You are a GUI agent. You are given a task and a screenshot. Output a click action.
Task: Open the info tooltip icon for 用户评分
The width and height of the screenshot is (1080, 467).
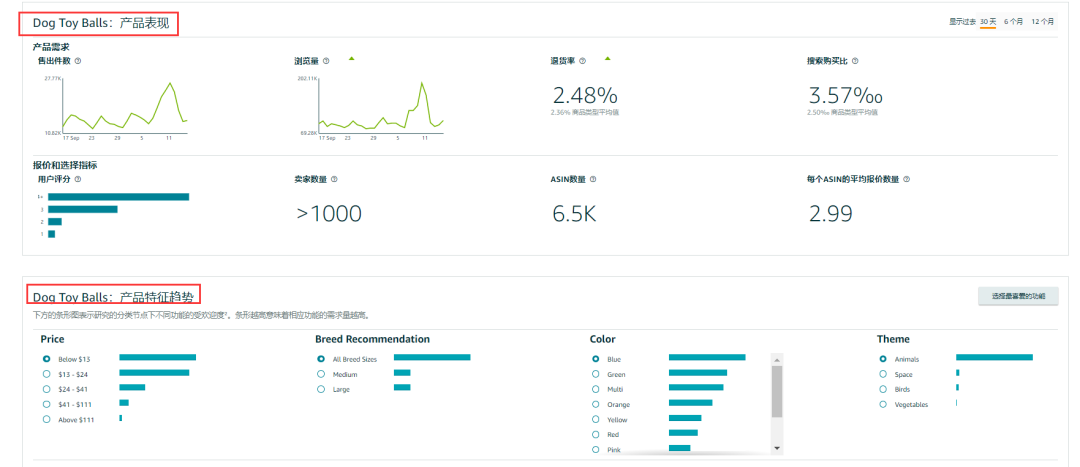78,179
